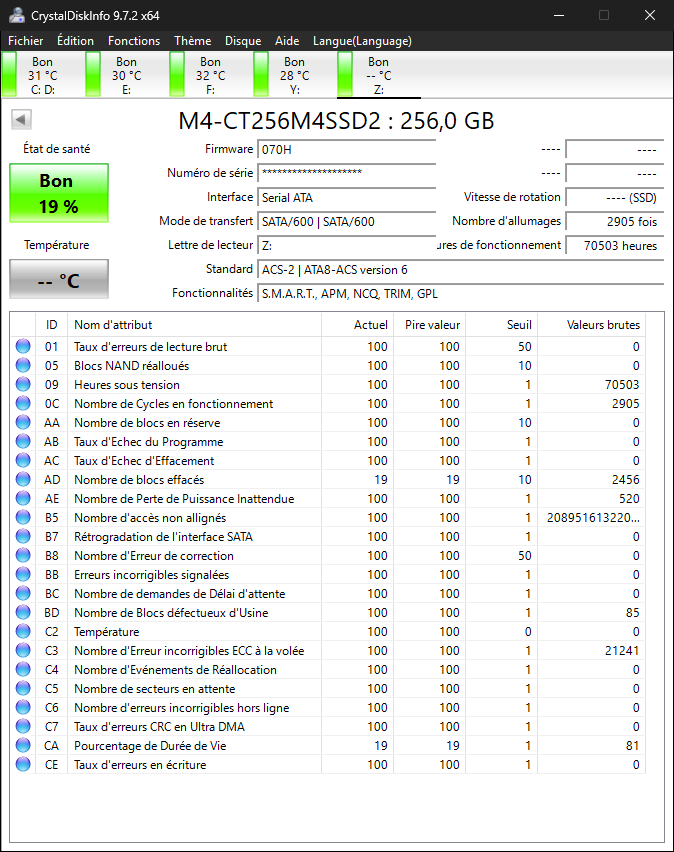Click status circle for Nombre de blocs en réserve
The height and width of the screenshot is (852, 674).
click(x=23, y=422)
